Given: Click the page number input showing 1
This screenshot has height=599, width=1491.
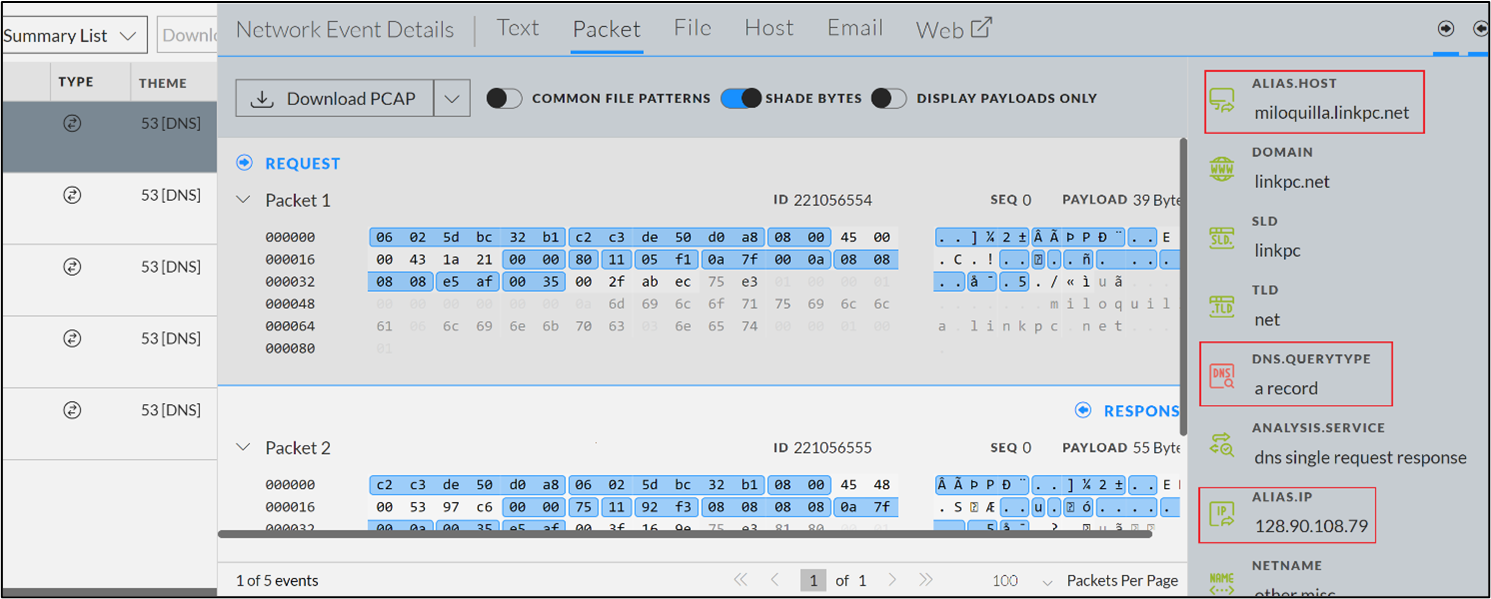Looking at the screenshot, I should tap(813, 580).
